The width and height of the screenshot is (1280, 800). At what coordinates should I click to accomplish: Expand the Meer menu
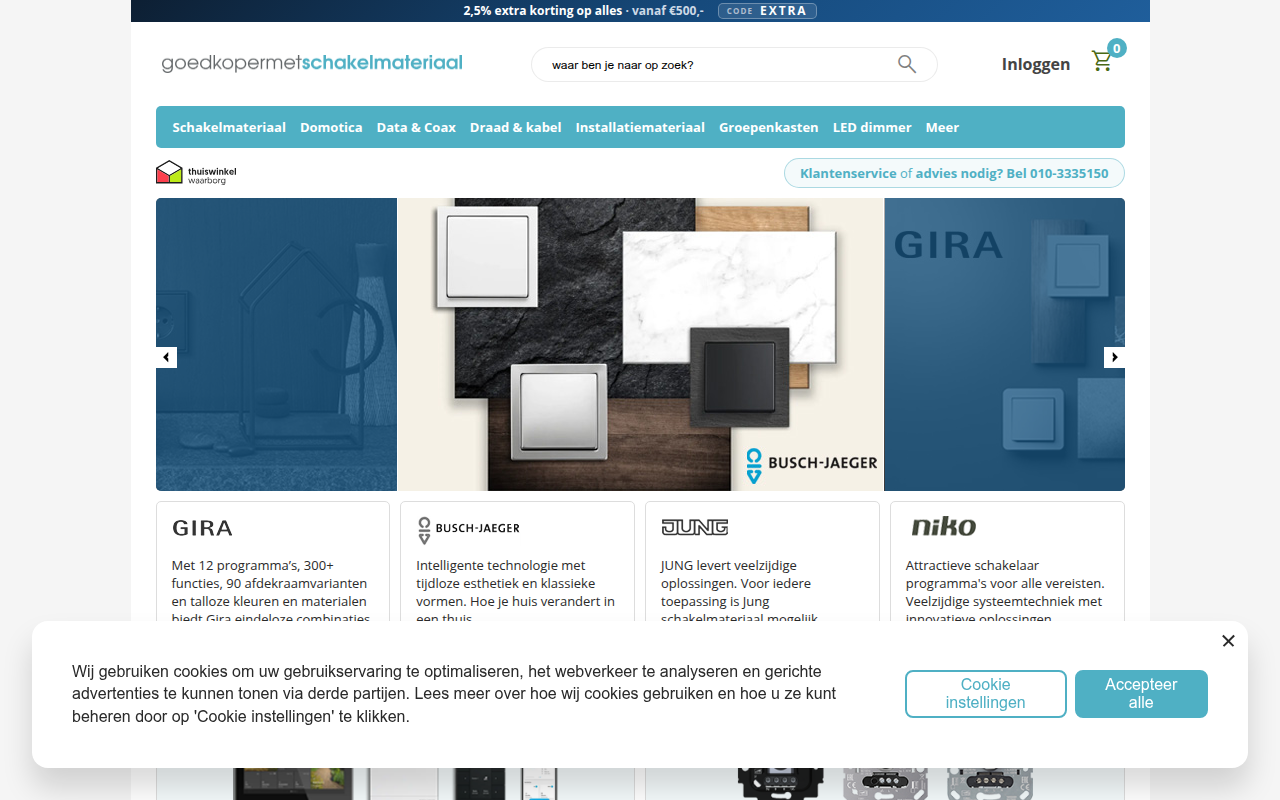[x=942, y=127]
